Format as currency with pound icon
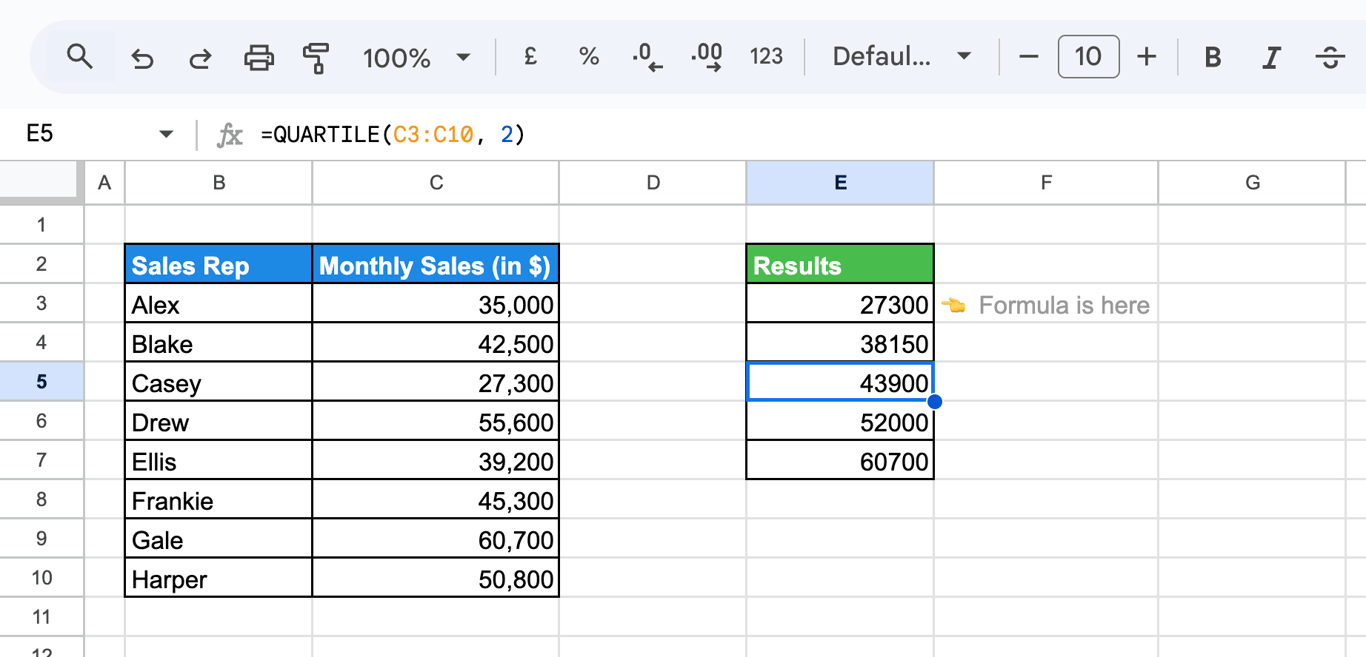The width and height of the screenshot is (1366, 657). point(530,57)
